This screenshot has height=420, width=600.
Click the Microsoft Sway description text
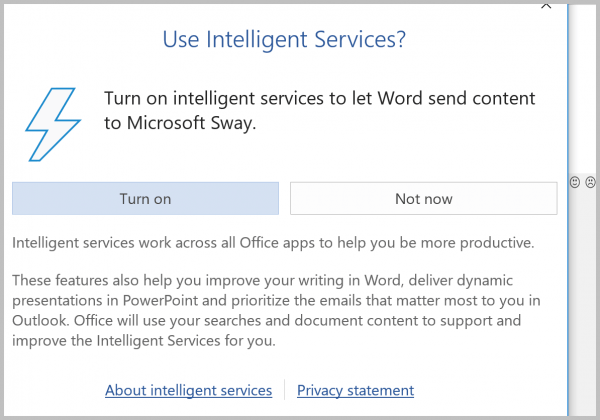[x=320, y=111]
